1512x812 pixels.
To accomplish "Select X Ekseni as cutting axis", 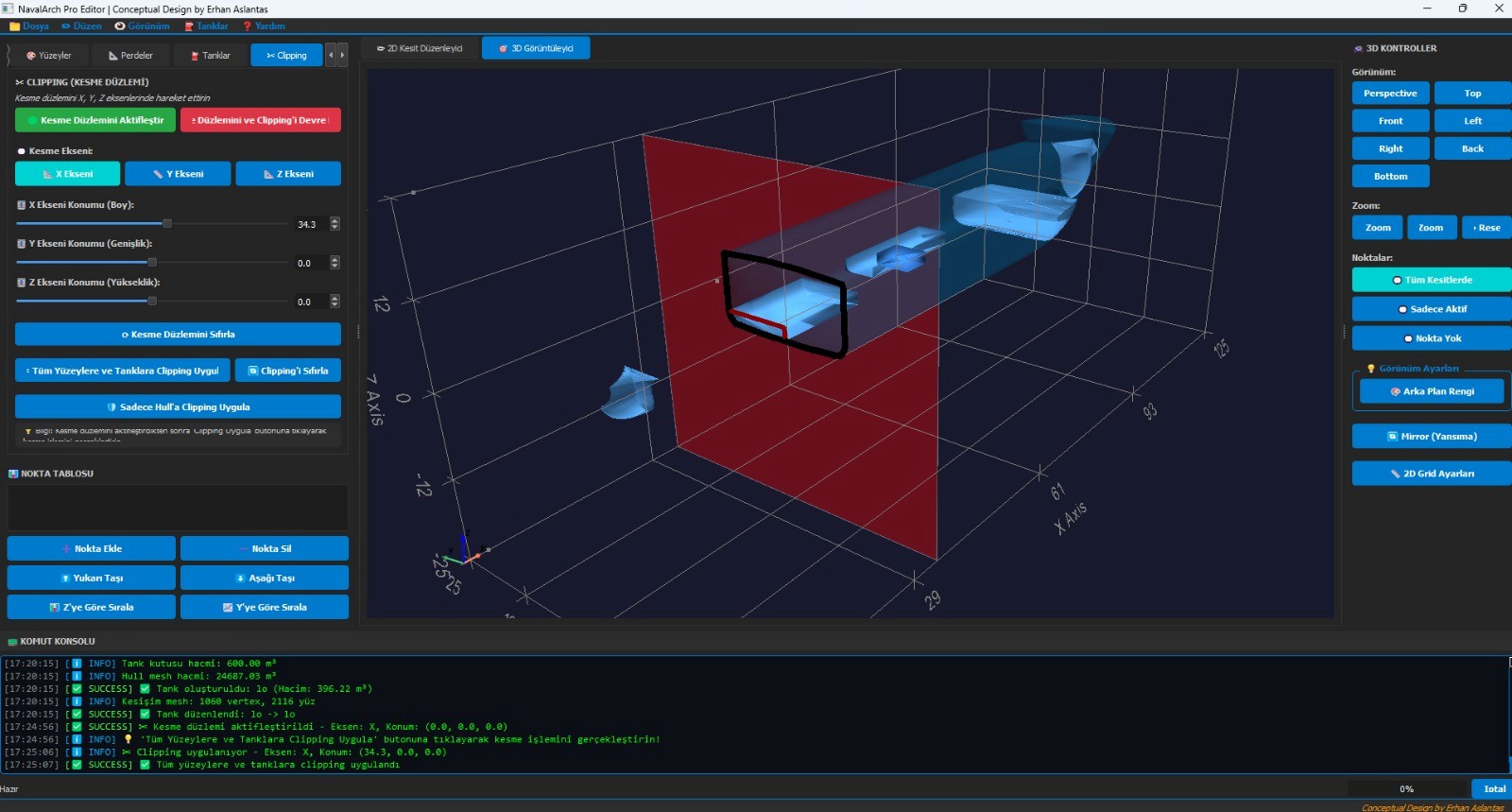I will [x=68, y=174].
